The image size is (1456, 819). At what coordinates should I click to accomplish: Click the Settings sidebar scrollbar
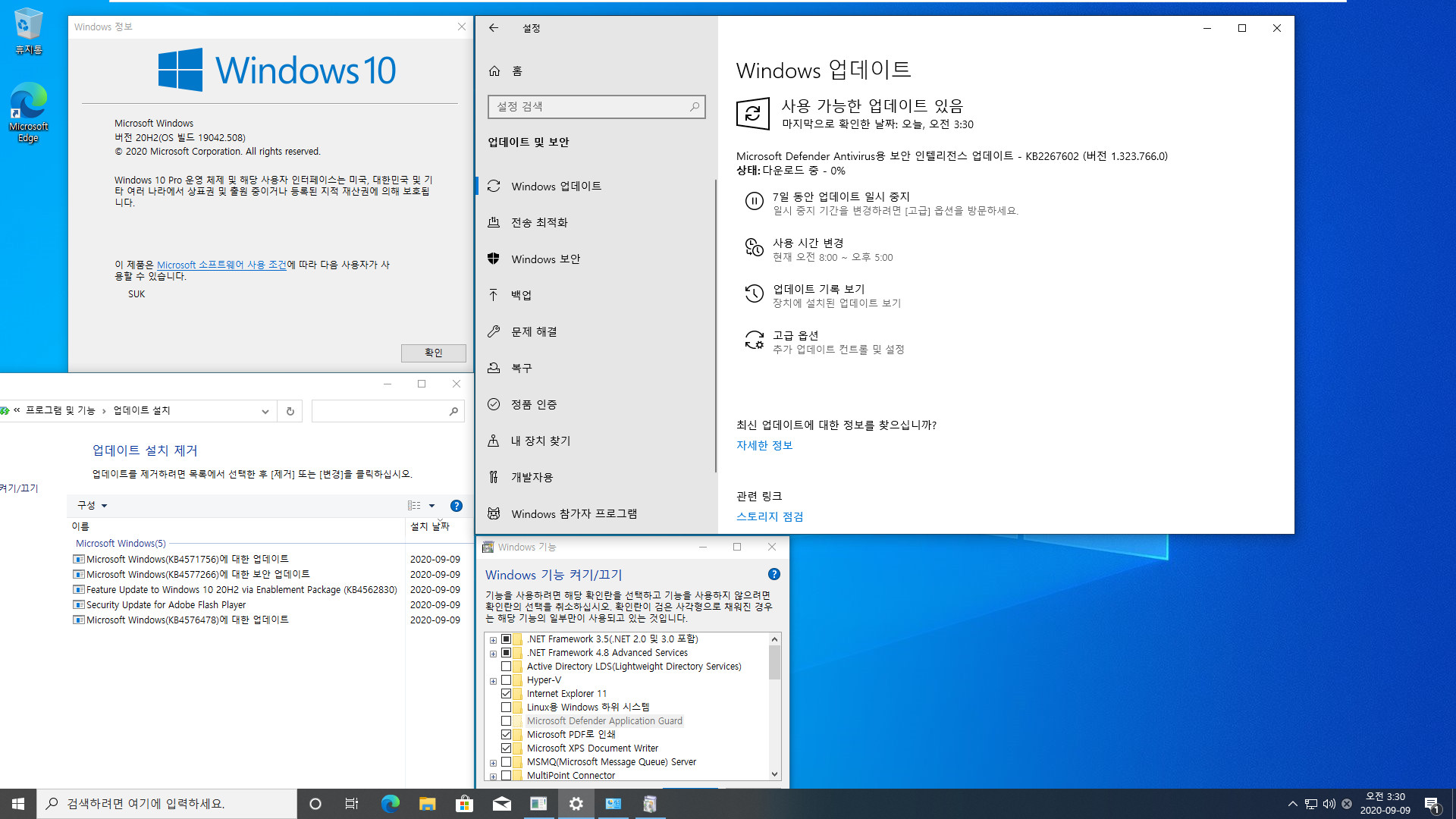click(715, 326)
